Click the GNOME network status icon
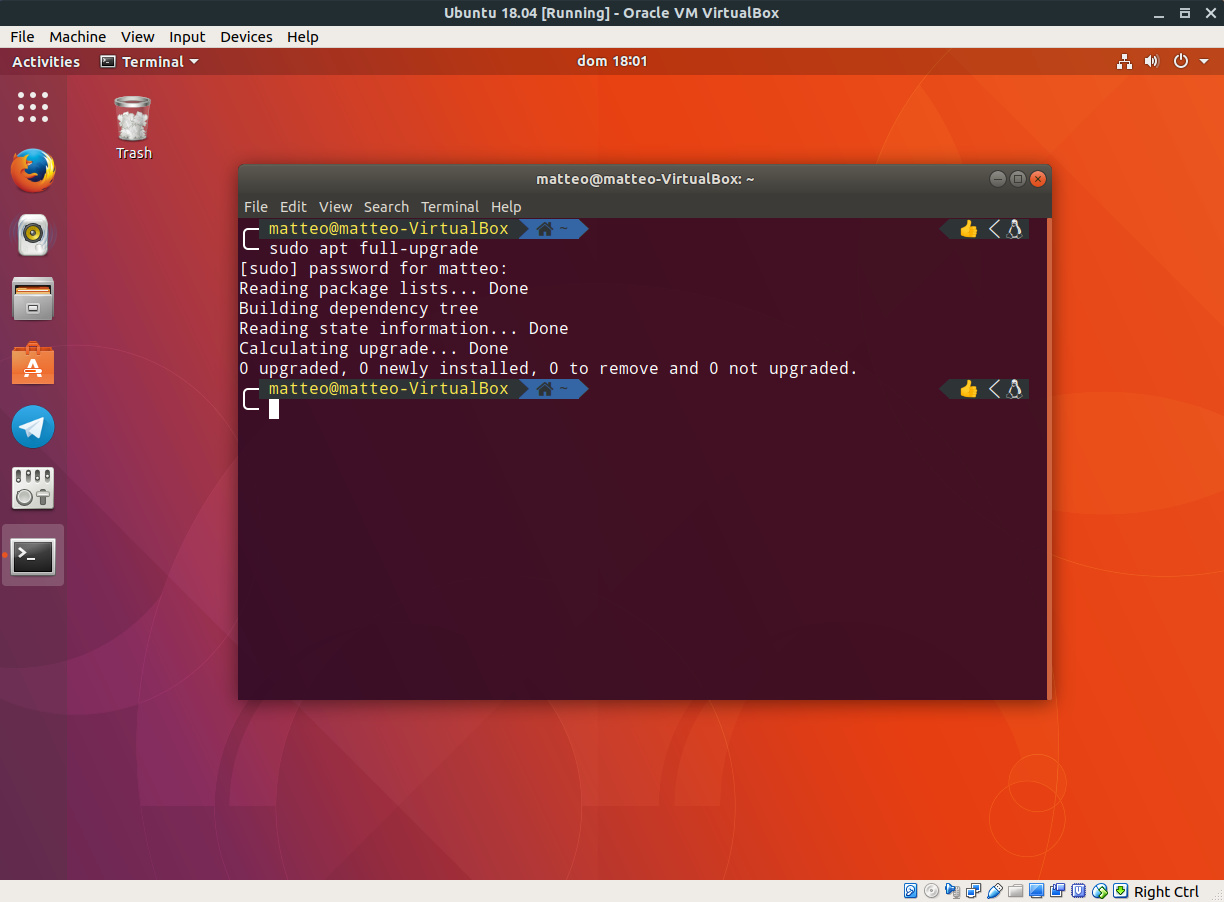 pos(1125,62)
